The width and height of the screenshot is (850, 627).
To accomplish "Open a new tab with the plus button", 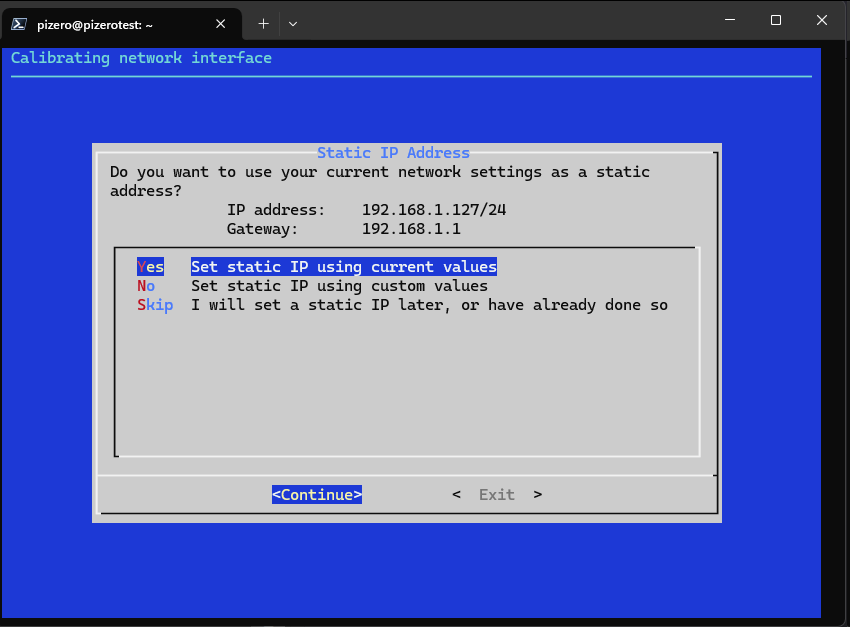I will [264, 22].
